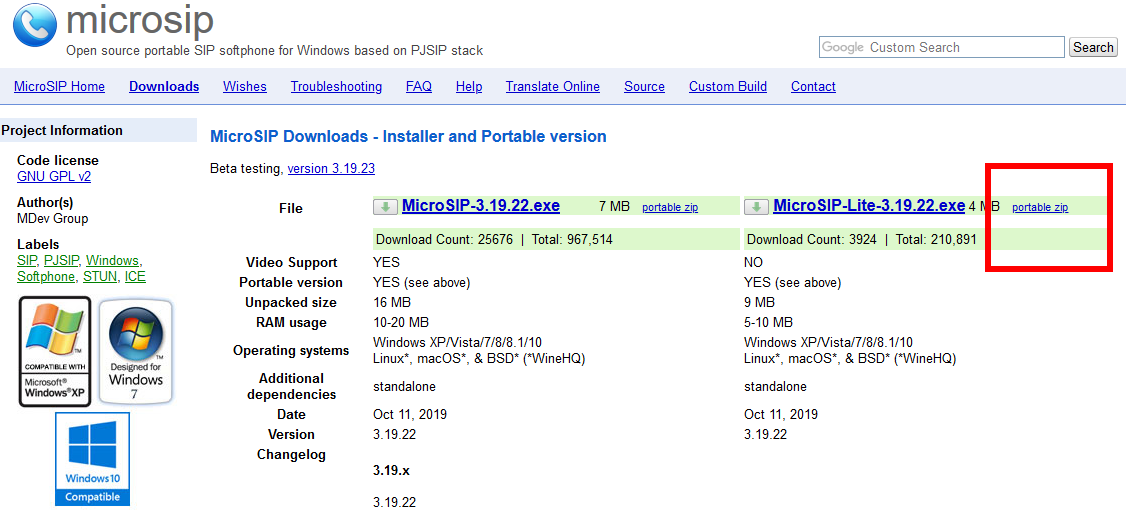Open the Troubleshooting page
Screen dimensions: 1126x512
click(x=336, y=87)
